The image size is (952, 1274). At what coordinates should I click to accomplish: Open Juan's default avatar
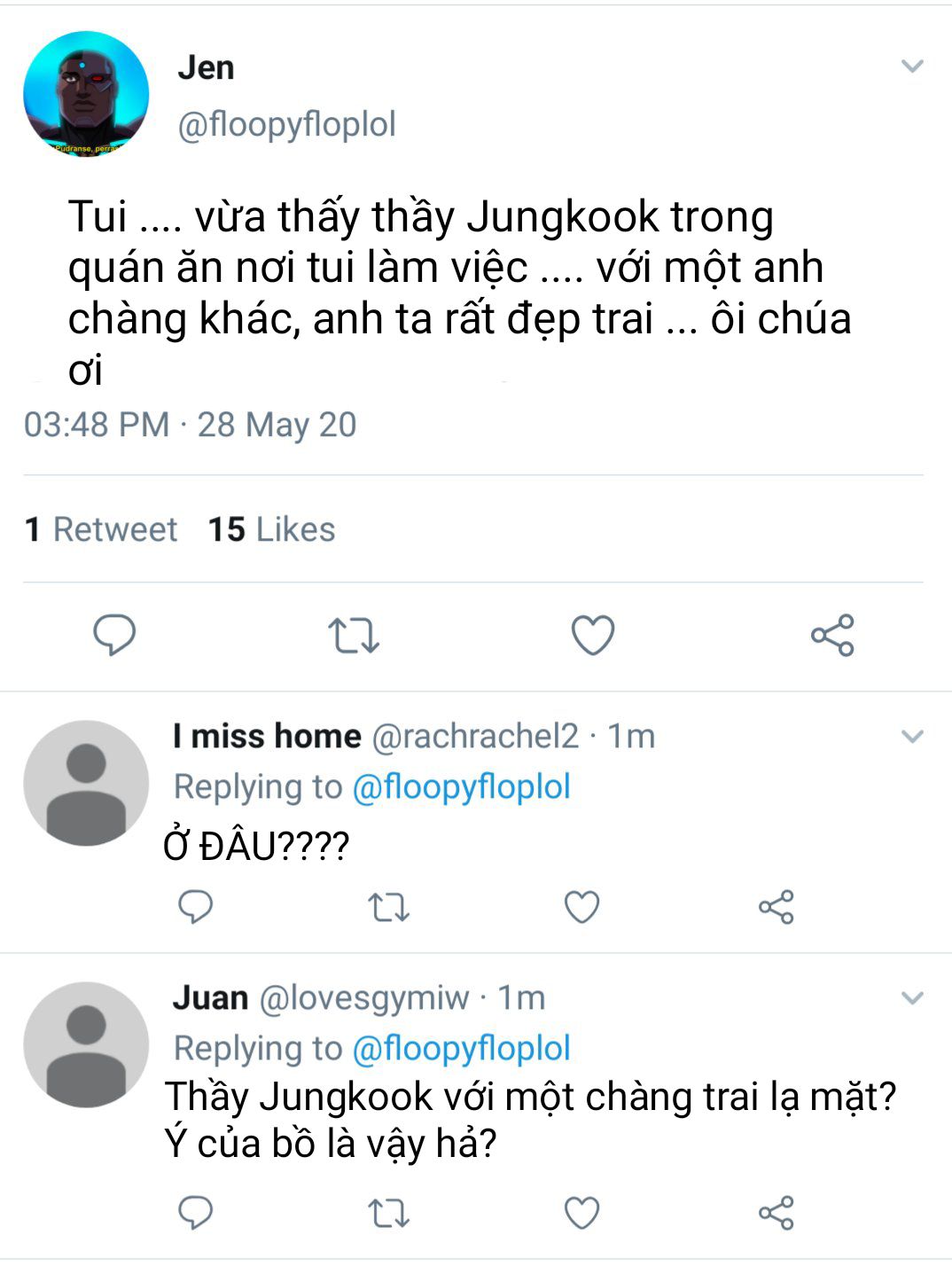(x=86, y=1044)
